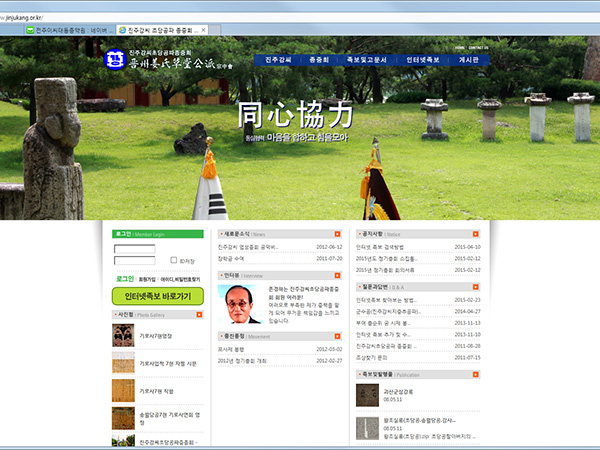Screen dimensions: 600x450
Task: Click the 회원가입 sign-up link
Action: click(x=147, y=279)
